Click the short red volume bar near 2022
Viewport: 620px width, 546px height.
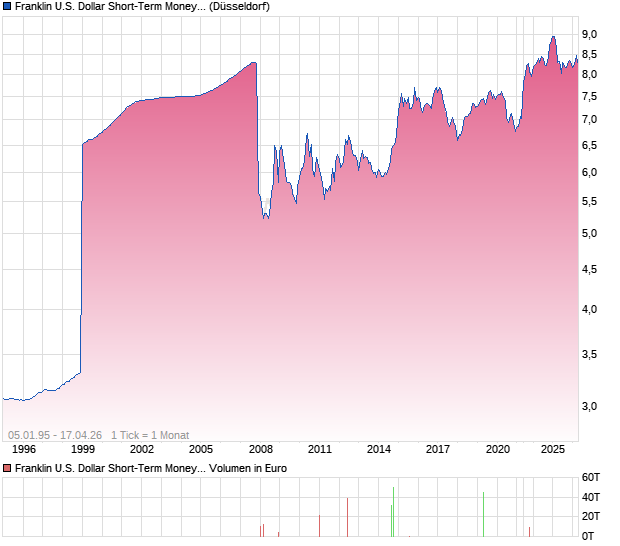coord(529,532)
